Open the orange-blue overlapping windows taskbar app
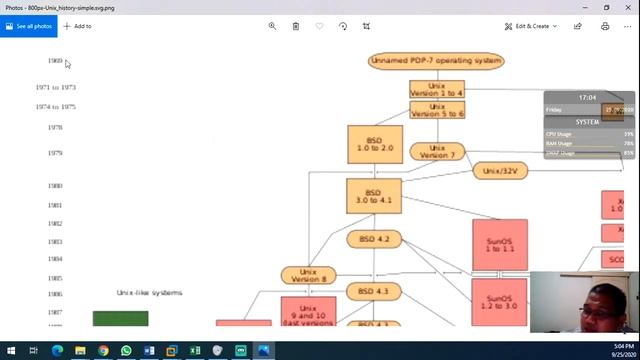The height and width of the screenshot is (360, 640). tap(172, 351)
